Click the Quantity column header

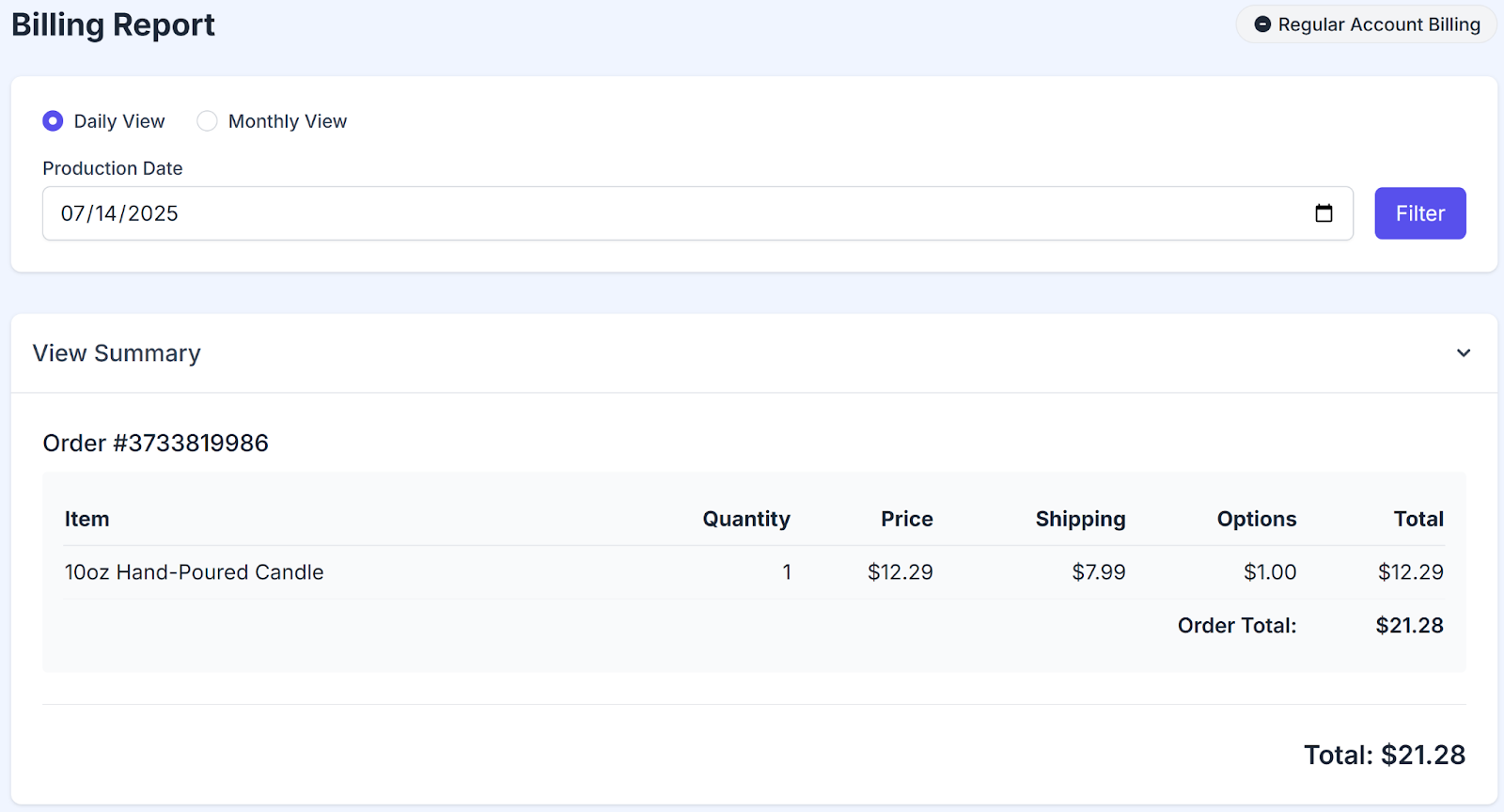coord(745,519)
